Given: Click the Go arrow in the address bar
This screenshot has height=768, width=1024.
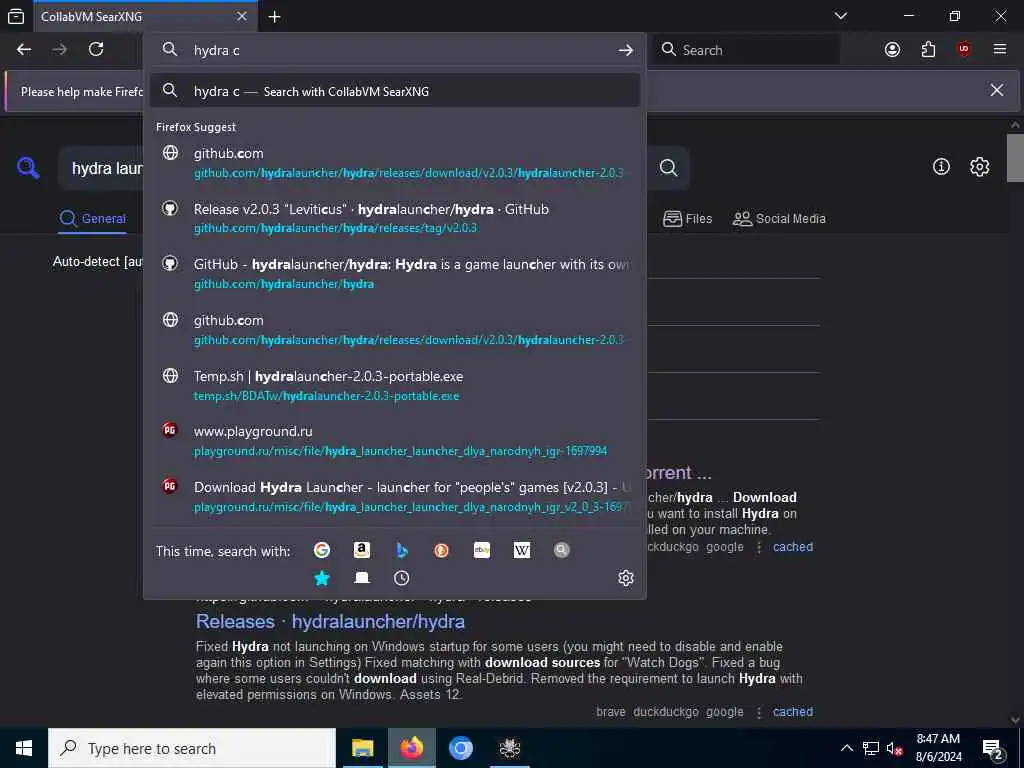Looking at the screenshot, I should tap(626, 50).
